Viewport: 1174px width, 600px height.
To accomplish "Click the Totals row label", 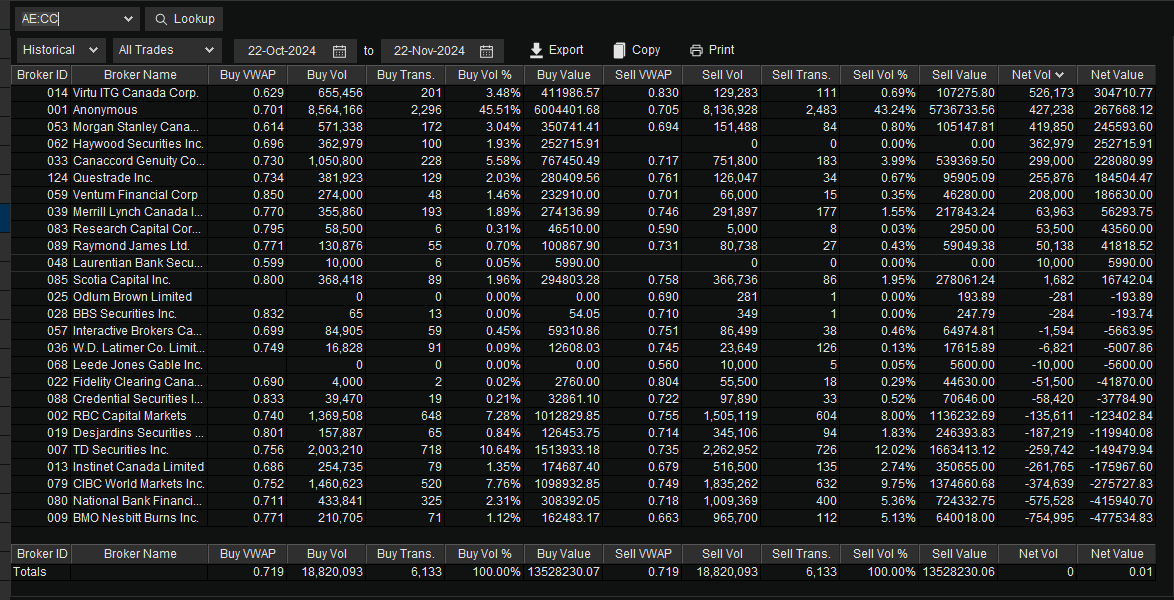I will pos(30,572).
